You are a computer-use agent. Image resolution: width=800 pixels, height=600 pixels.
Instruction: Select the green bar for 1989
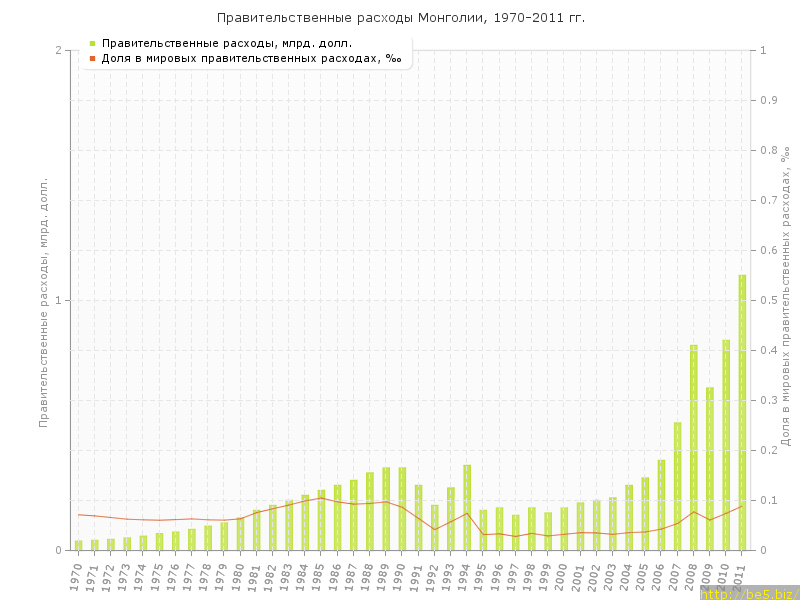[x=386, y=508]
